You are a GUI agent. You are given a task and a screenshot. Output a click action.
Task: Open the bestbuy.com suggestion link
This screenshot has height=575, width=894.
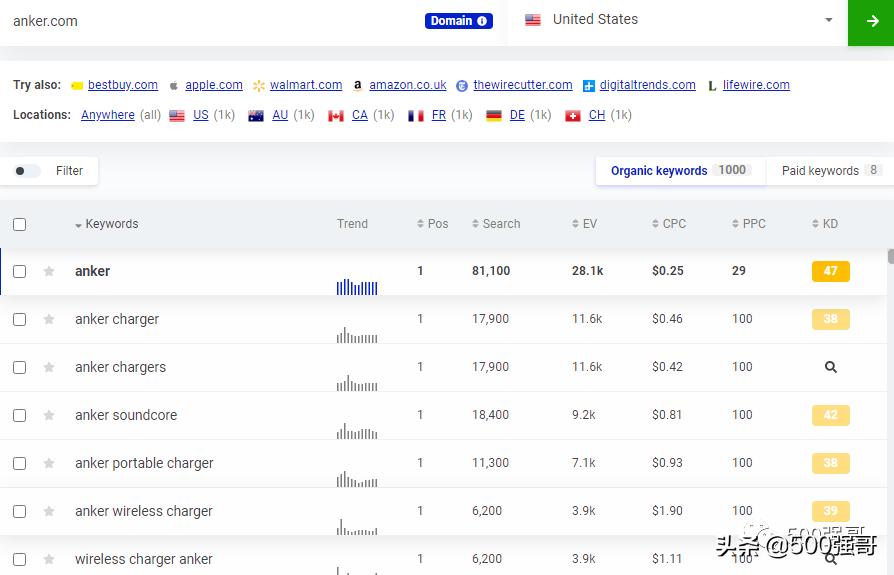pos(123,85)
